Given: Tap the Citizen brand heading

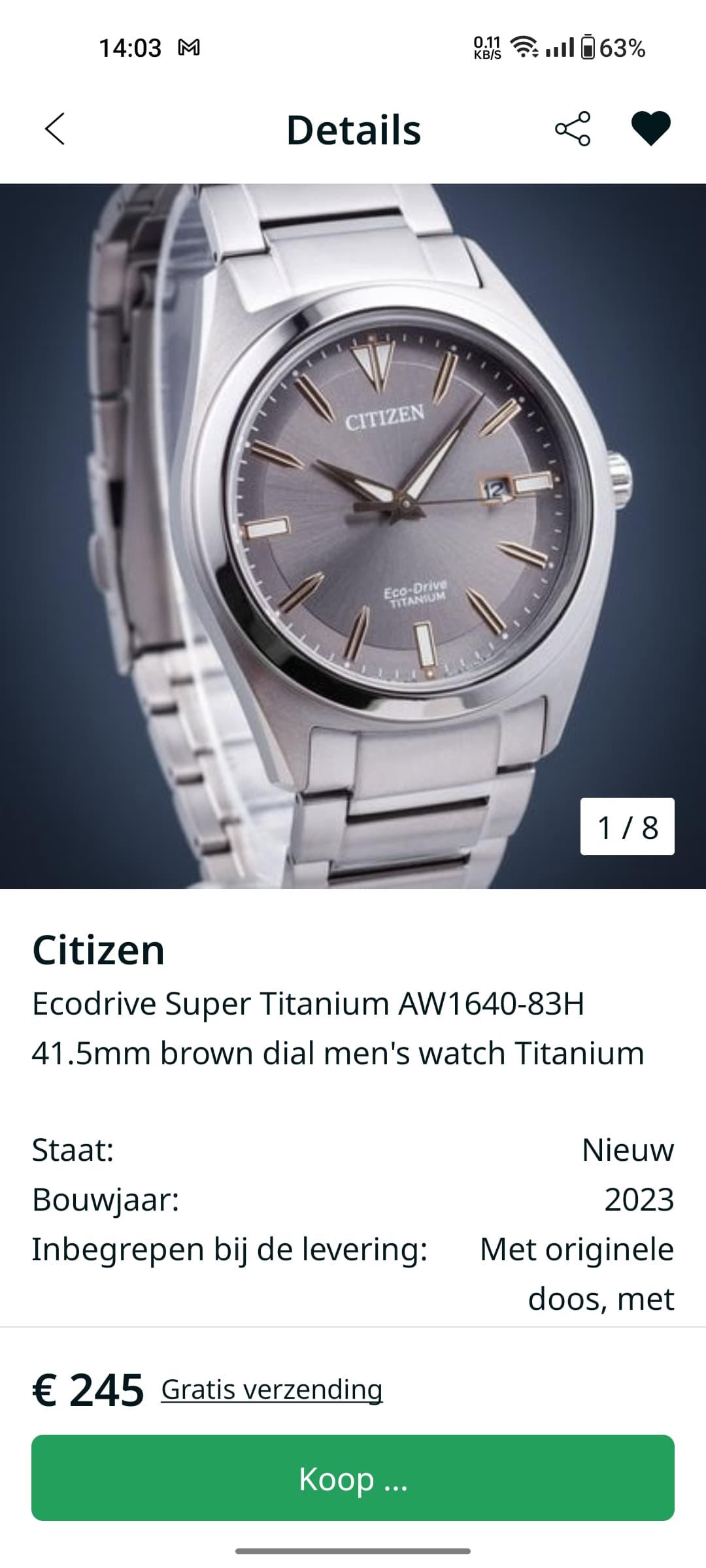Looking at the screenshot, I should click(x=99, y=950).
